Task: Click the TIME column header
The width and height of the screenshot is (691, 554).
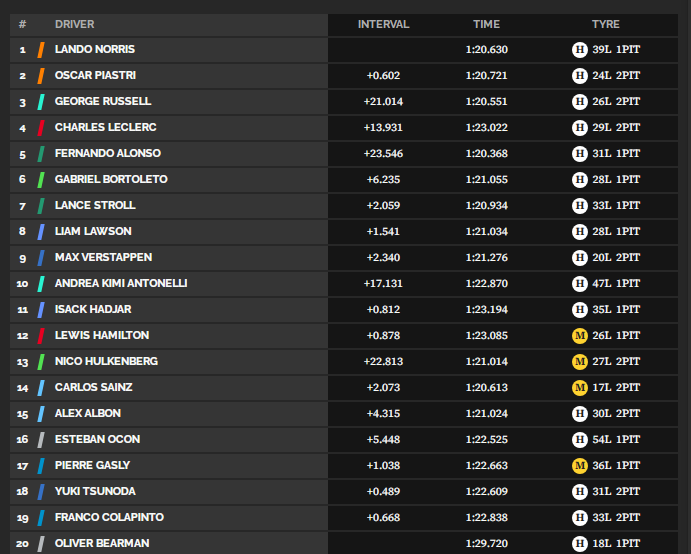Action: point(487,24)
